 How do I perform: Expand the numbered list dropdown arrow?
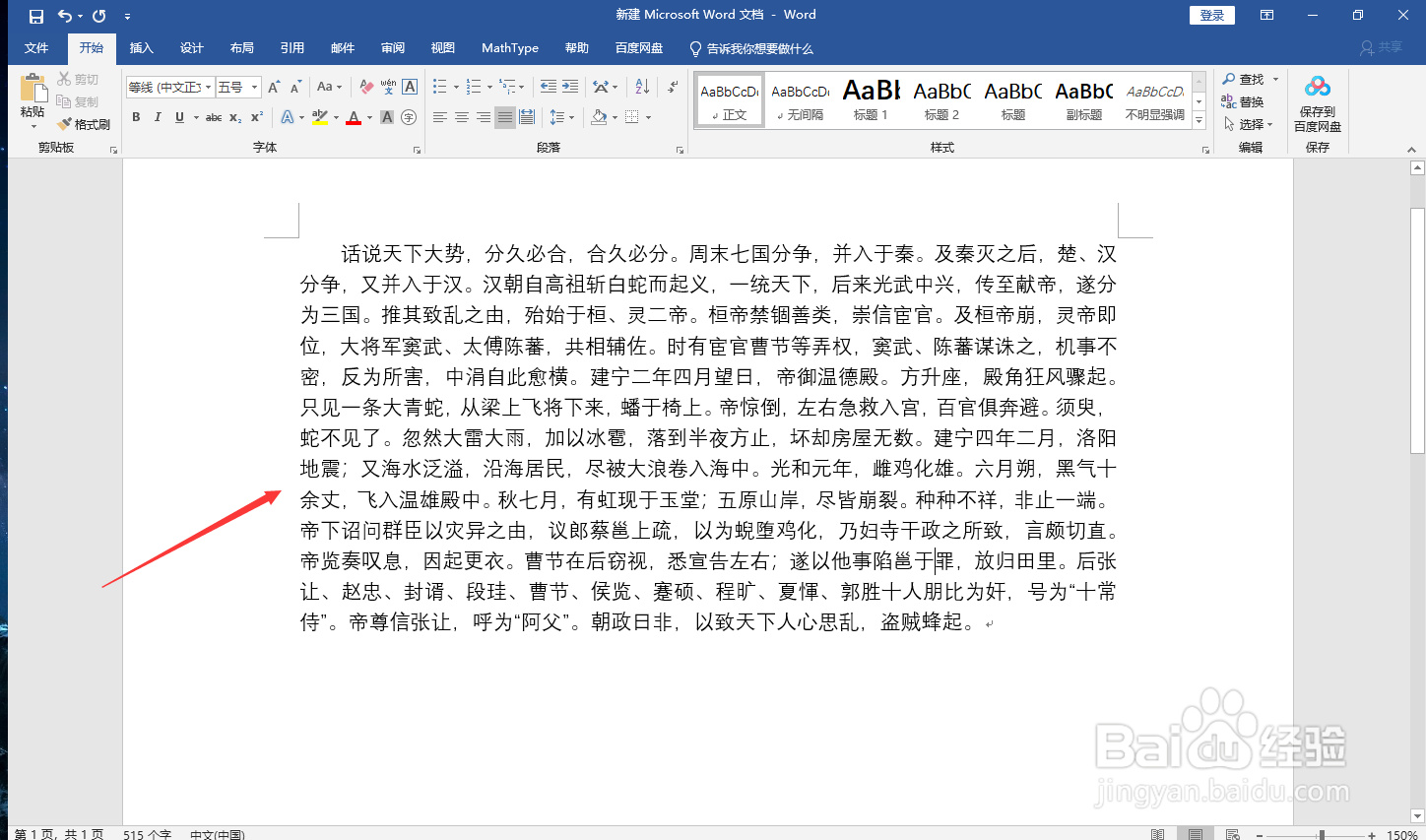(490, 87)
